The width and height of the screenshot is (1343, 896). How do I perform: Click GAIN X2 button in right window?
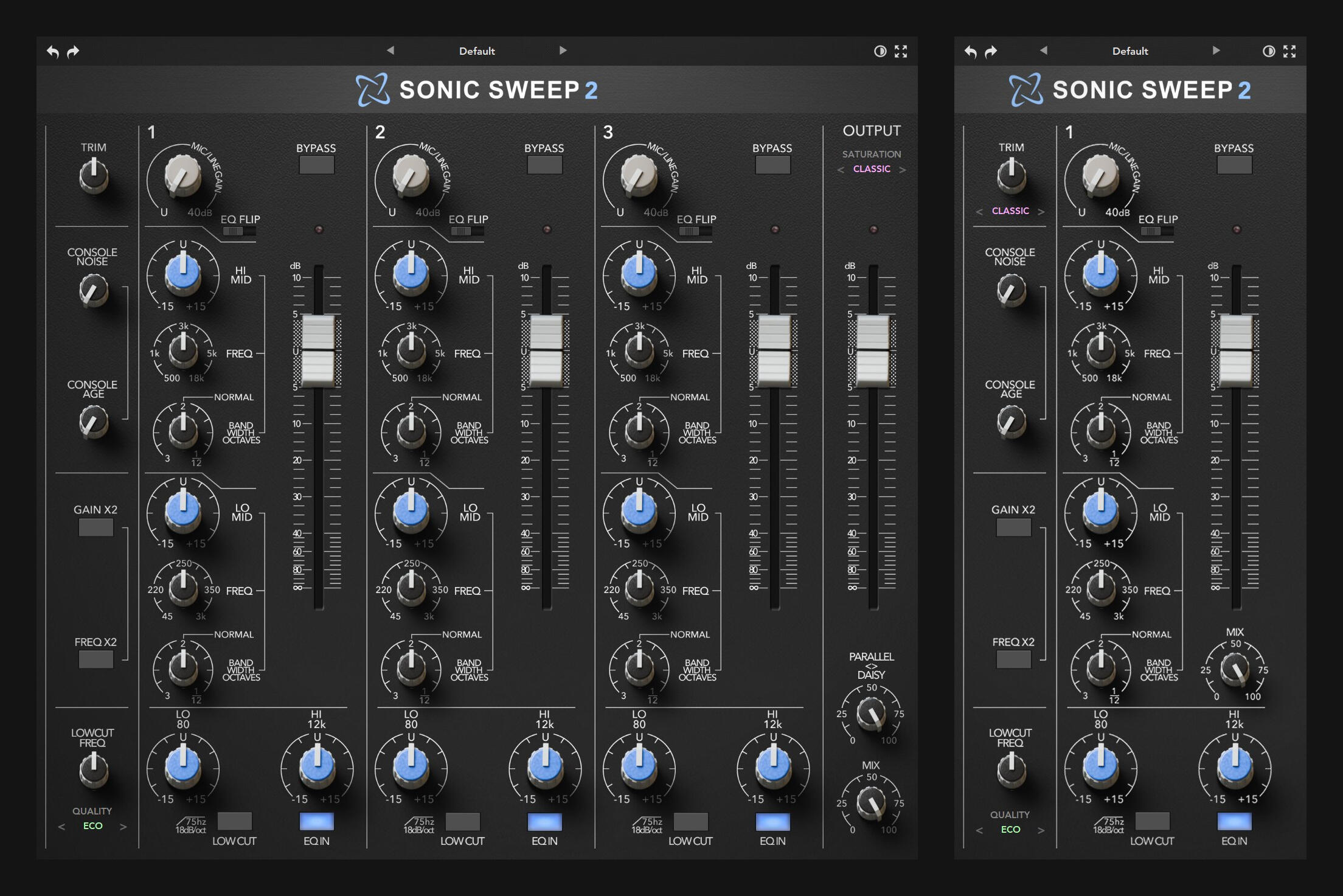(x=1013, y=527)
